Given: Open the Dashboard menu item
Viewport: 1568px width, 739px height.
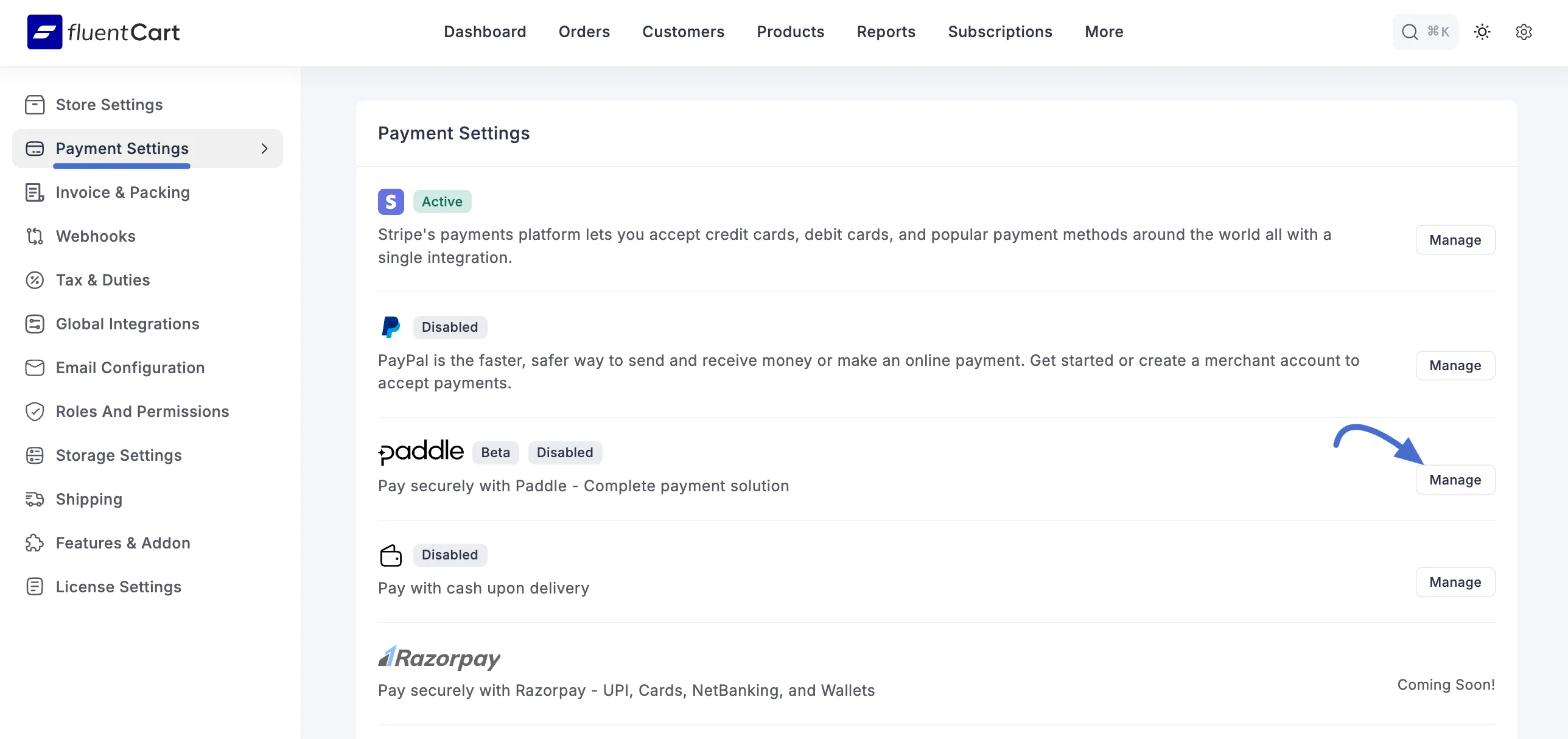Looking at the screenshot, I should pos(485,32).
